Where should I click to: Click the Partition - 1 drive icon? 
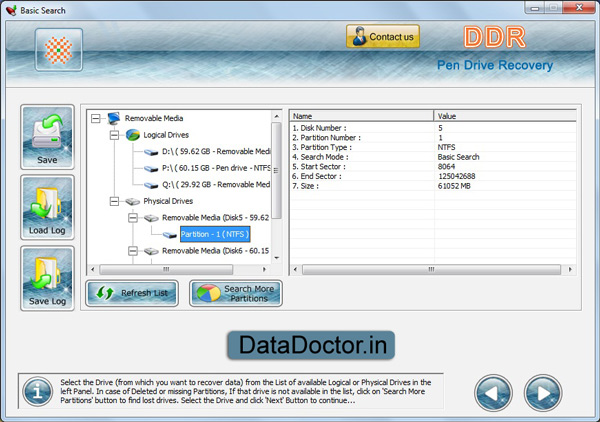pyautogui.click(x=170, y=235)
